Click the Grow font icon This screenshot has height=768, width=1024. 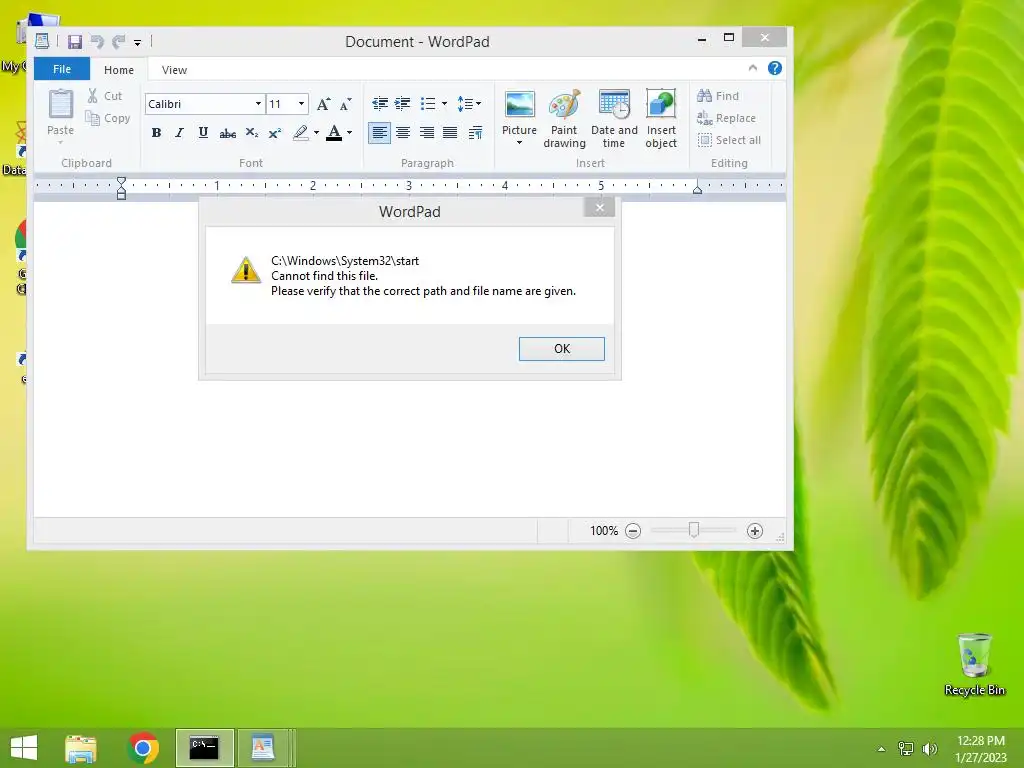tap(323, 104)
